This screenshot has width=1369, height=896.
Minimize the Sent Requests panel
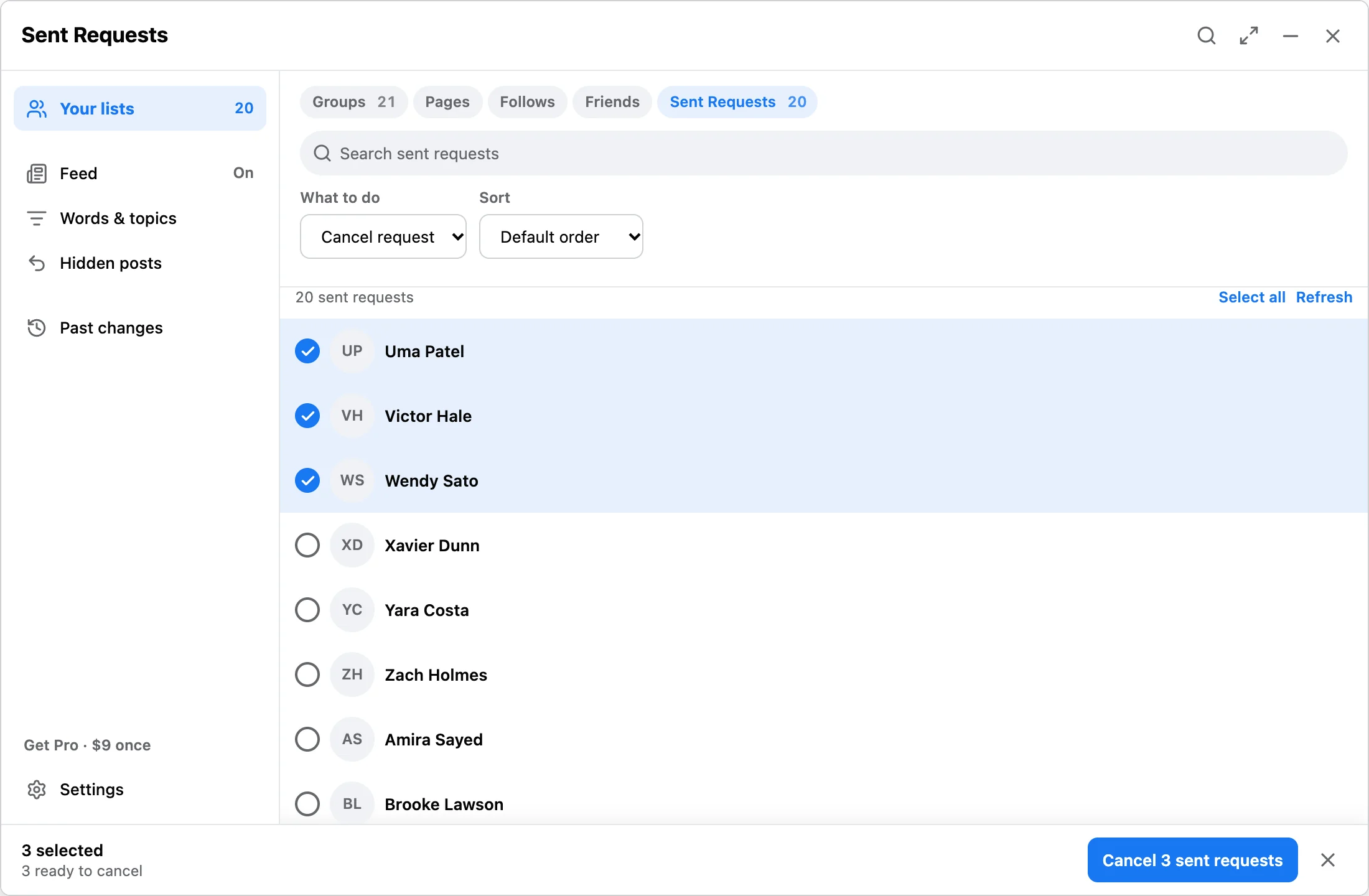(1291, 36)
